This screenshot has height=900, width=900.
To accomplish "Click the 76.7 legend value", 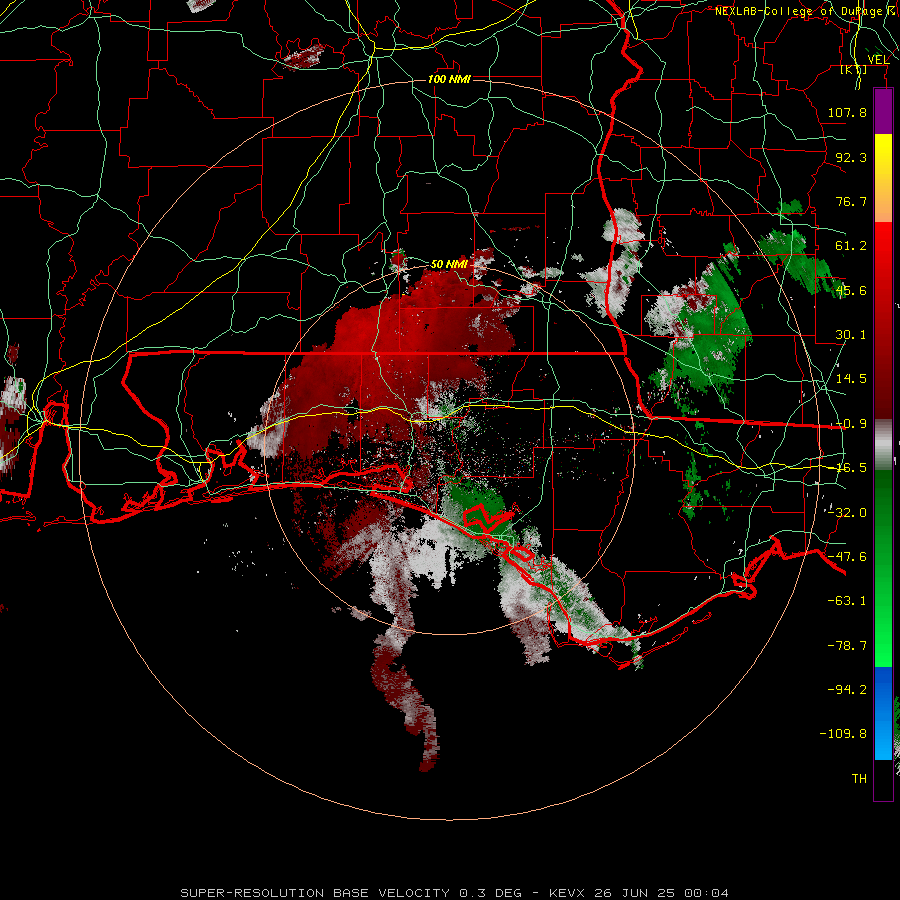I will coord(851,201).
